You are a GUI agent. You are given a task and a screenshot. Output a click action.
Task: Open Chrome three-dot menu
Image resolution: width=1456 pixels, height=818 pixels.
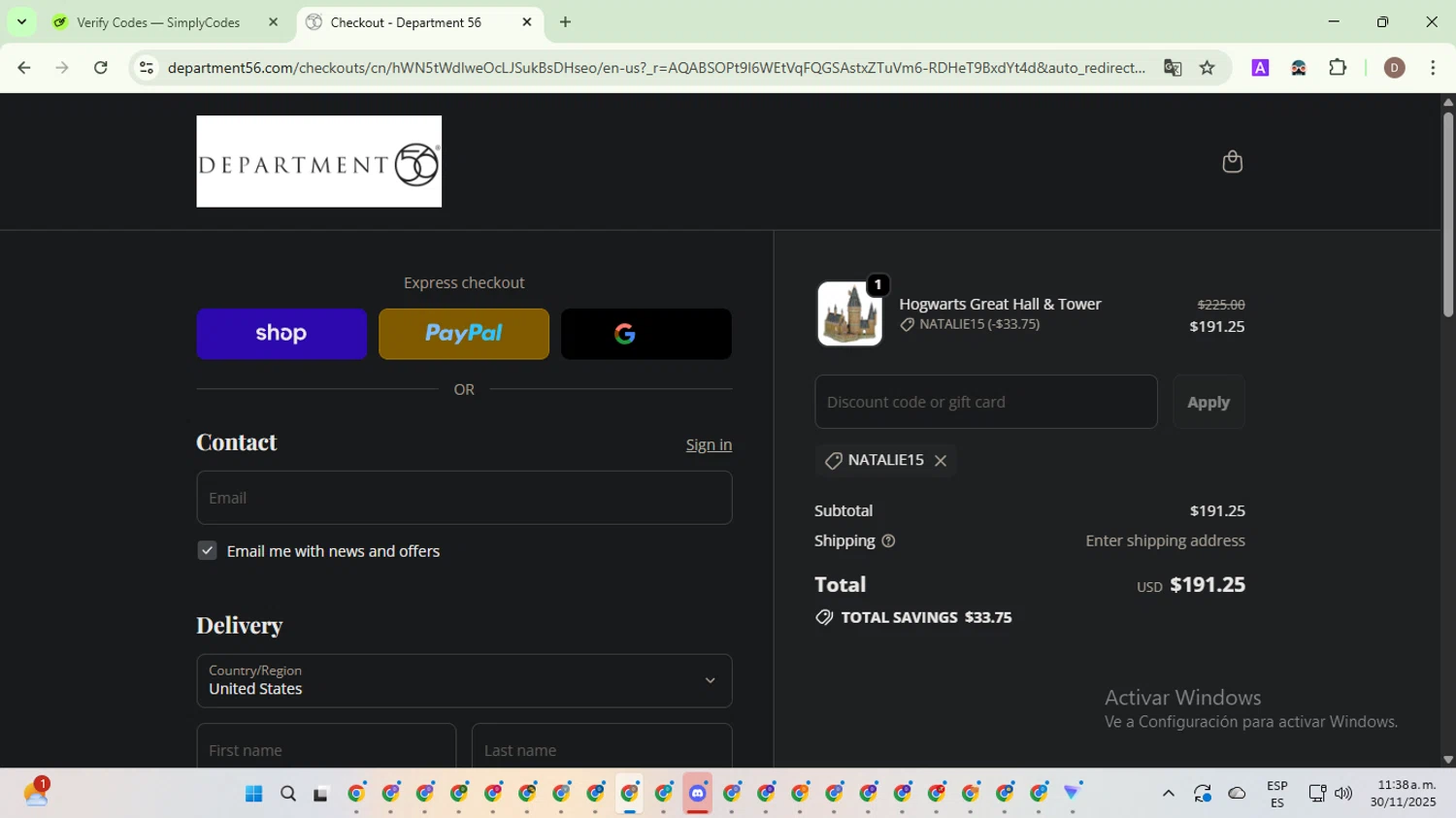pyautogui.click(x=1433, y=68)
